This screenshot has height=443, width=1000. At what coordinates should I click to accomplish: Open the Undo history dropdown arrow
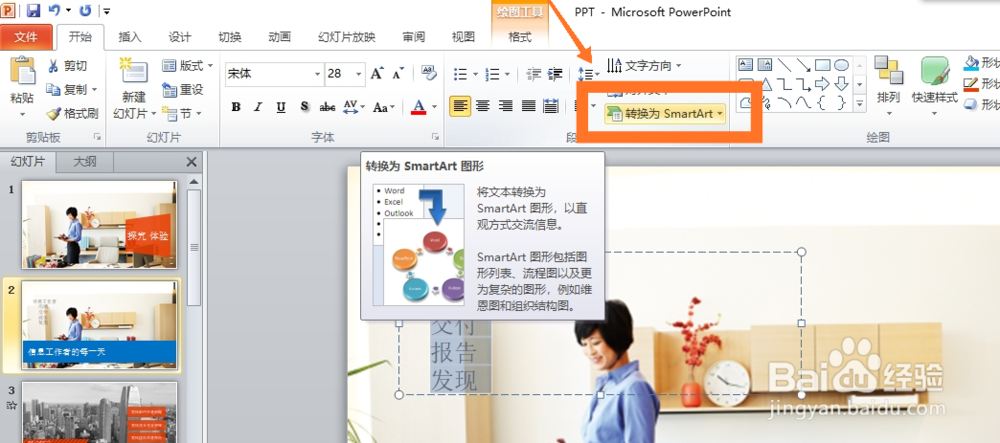tap(68, 10)
